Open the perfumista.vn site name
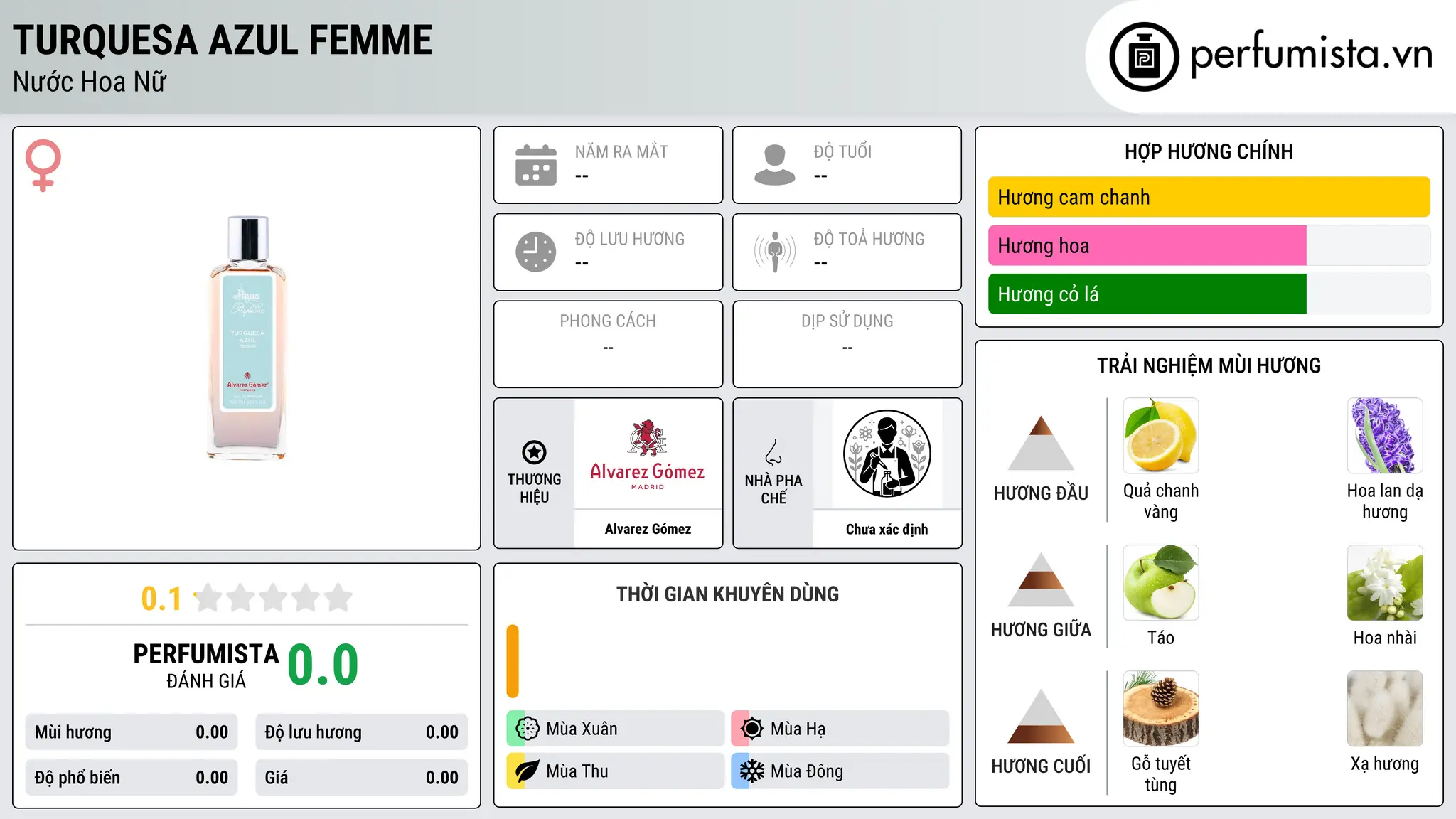 (1312, 55)
